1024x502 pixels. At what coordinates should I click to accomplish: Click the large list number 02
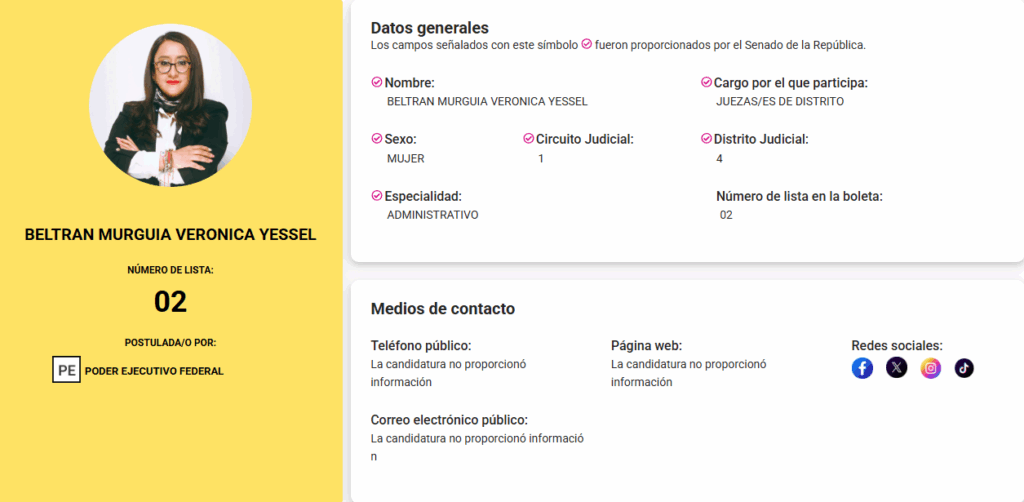click(x=170, y=302)
